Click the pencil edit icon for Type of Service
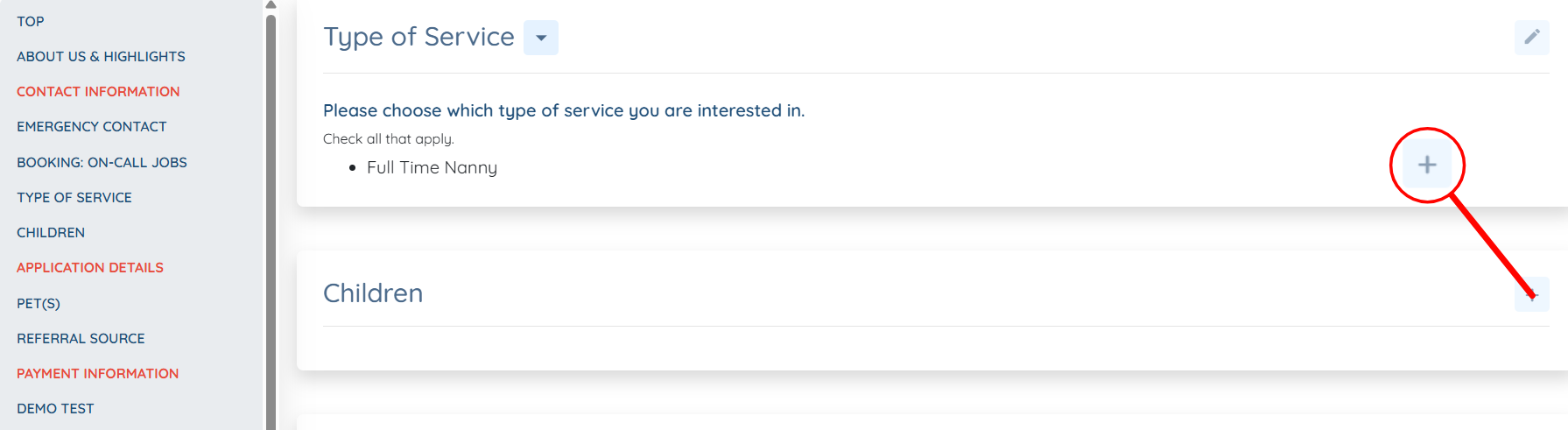This screenshot has width=1568, height=430. pyautogui.click(x=1531, y=37)
